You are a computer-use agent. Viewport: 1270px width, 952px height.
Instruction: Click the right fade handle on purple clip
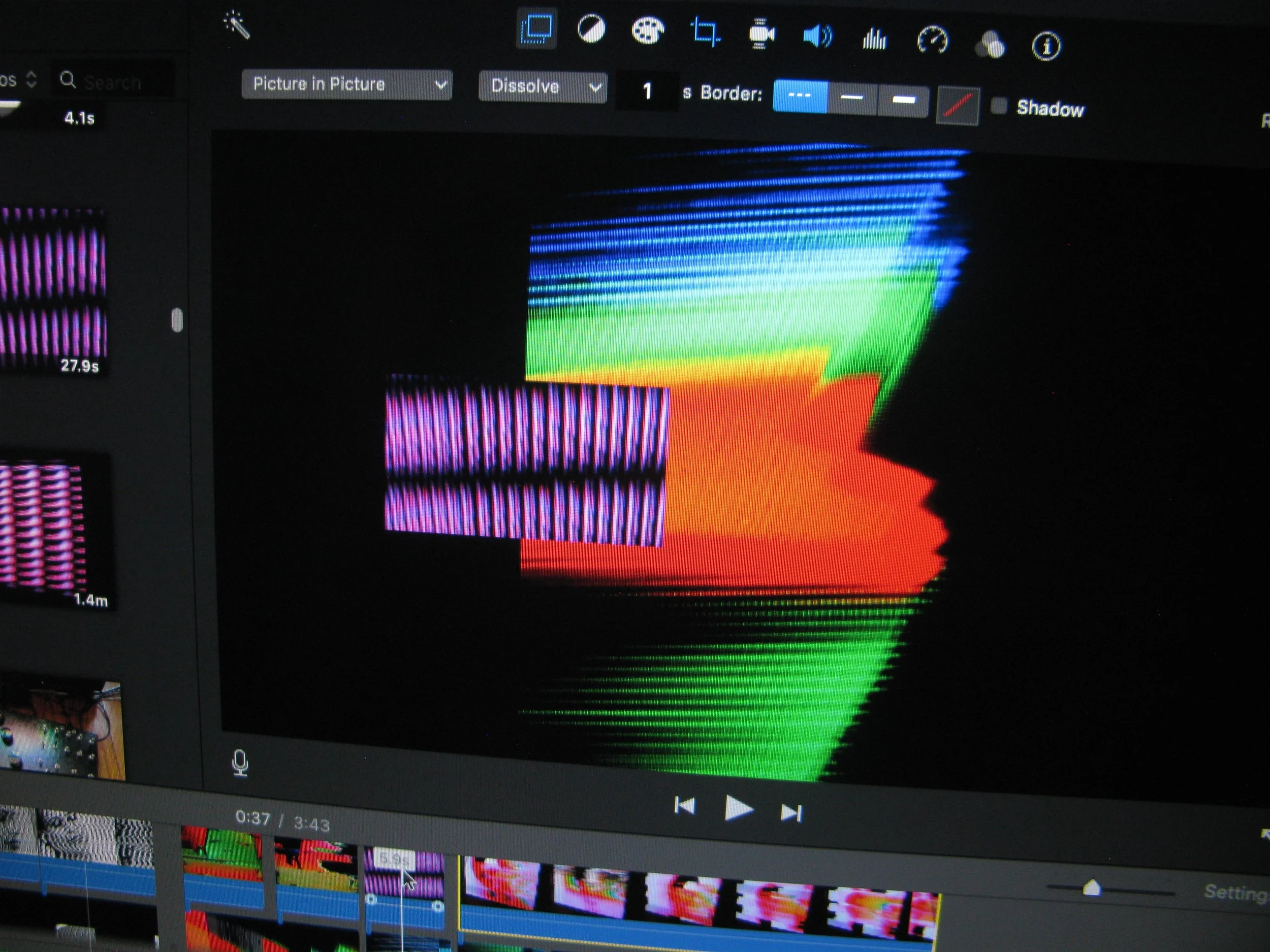437,906
